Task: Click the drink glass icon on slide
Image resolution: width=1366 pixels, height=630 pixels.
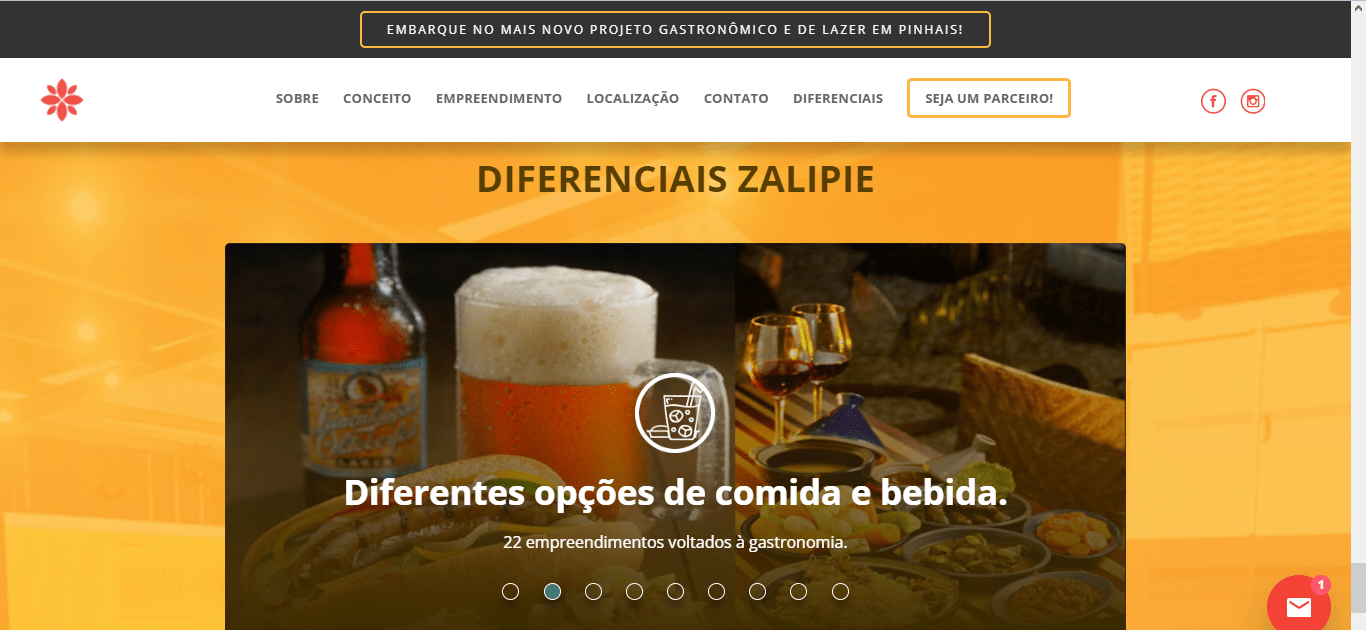Action: click(x=675, y=412)
